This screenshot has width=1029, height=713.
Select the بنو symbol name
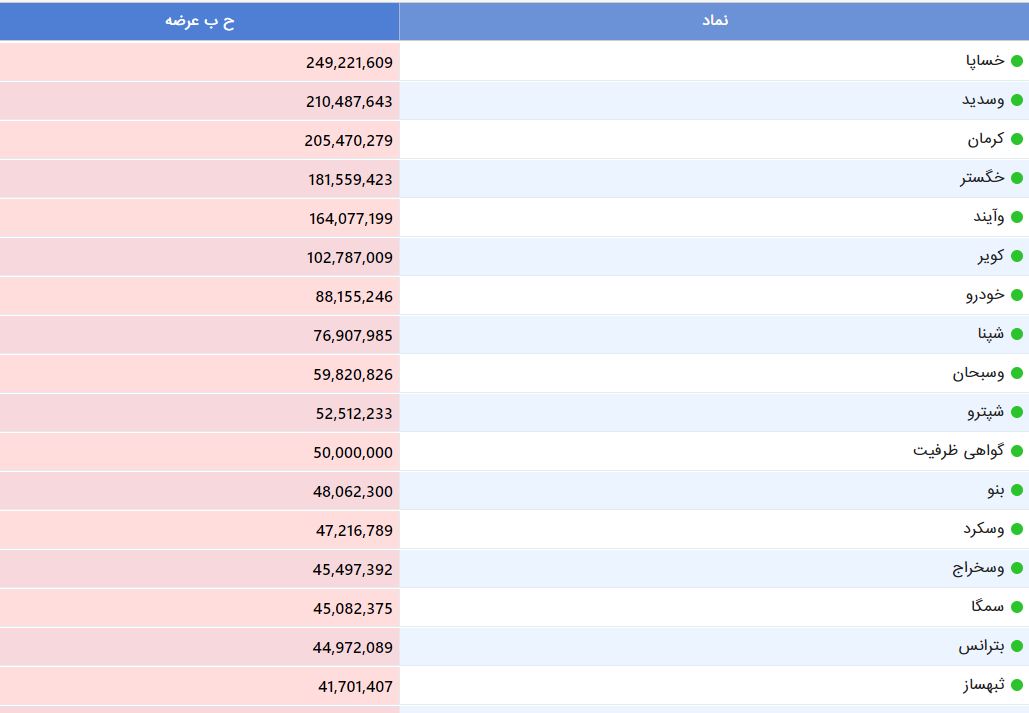click(x=995, y=490)
